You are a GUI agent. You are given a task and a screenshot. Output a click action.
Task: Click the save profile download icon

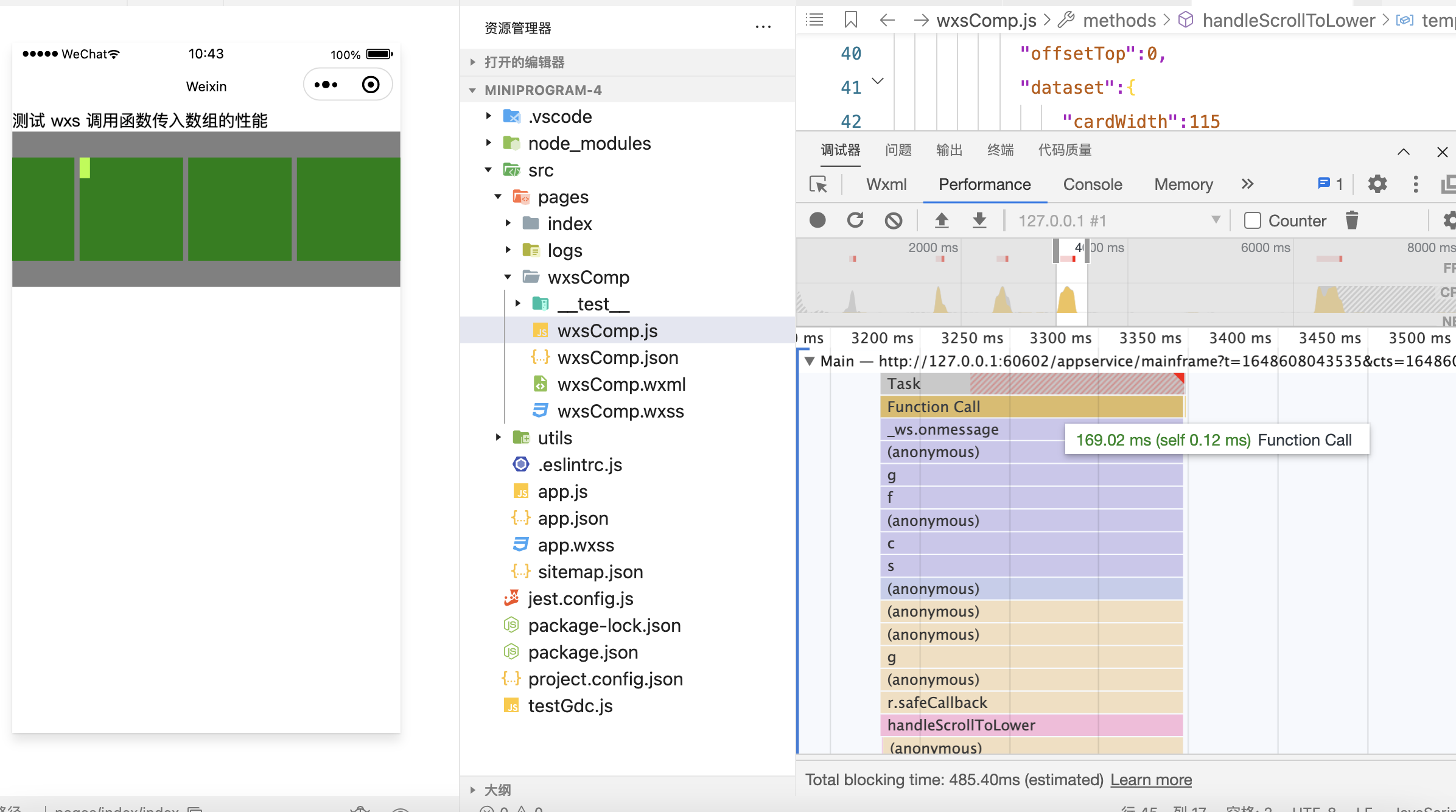point(979,220)
